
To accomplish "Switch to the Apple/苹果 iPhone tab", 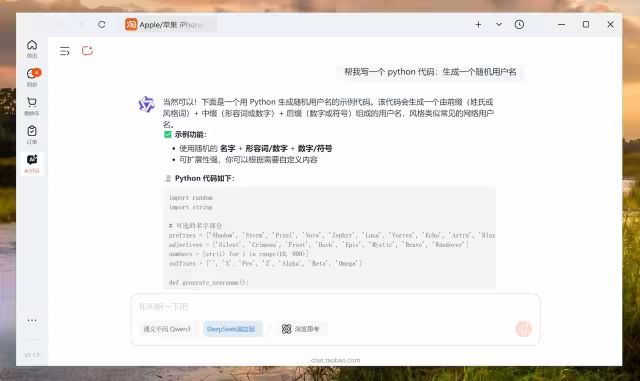I will (x=170, y=25).
